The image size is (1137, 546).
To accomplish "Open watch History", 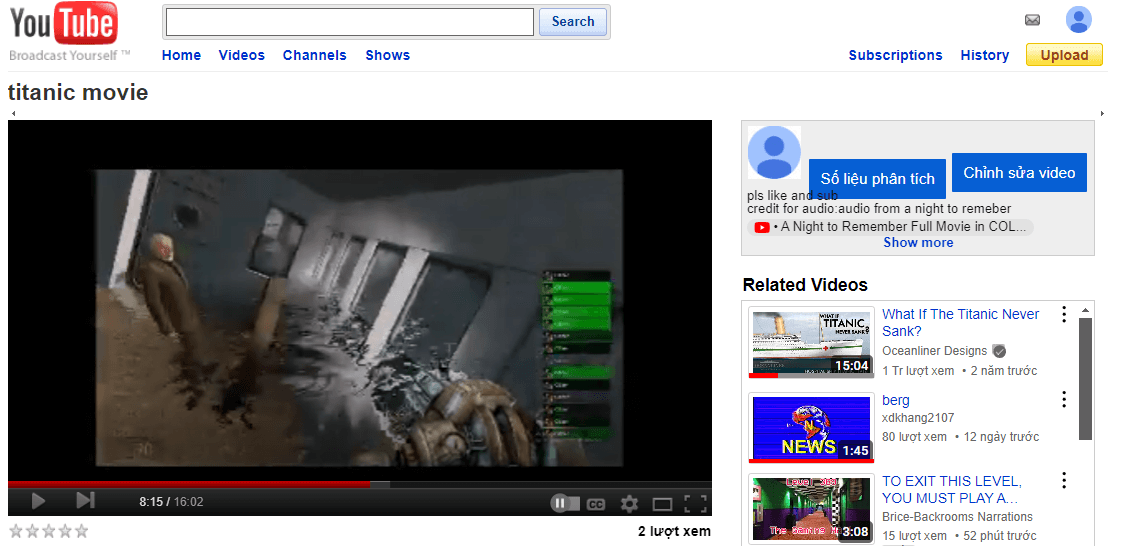I will pyautogui.click(x=985, y=55).
